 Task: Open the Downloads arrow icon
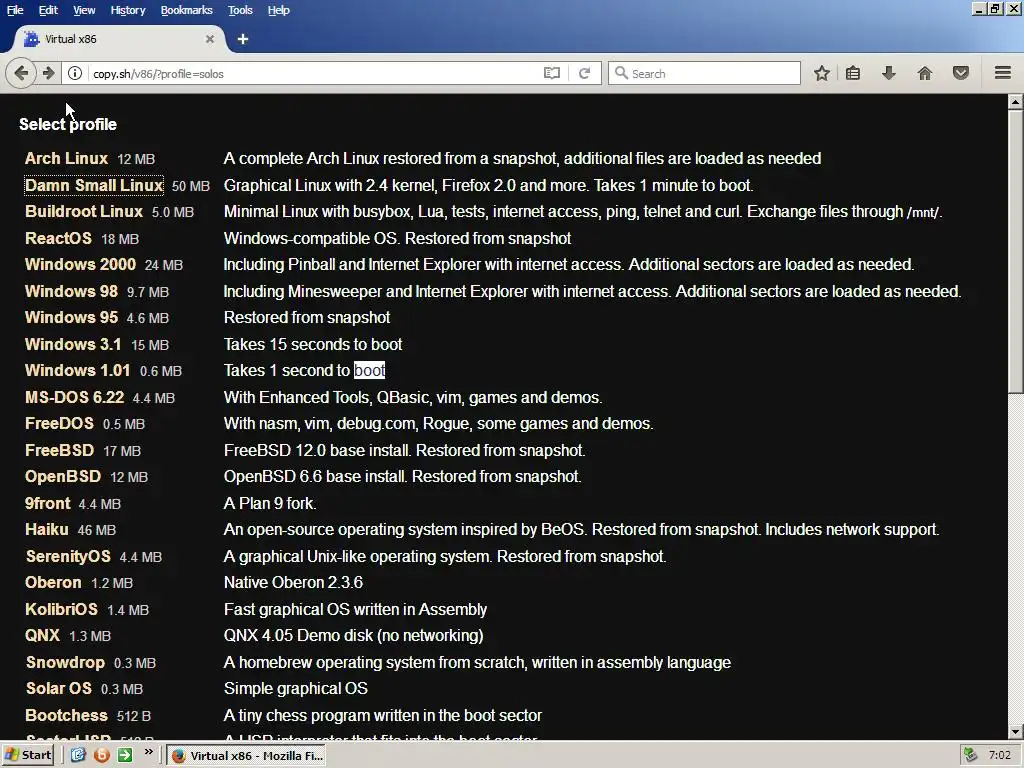click(888, 73)
